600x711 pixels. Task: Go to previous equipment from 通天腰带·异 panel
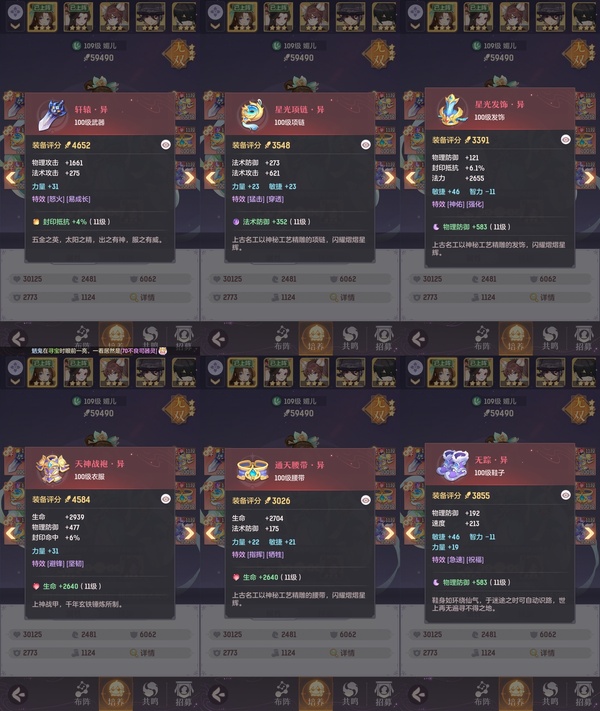tap(211, 533)
